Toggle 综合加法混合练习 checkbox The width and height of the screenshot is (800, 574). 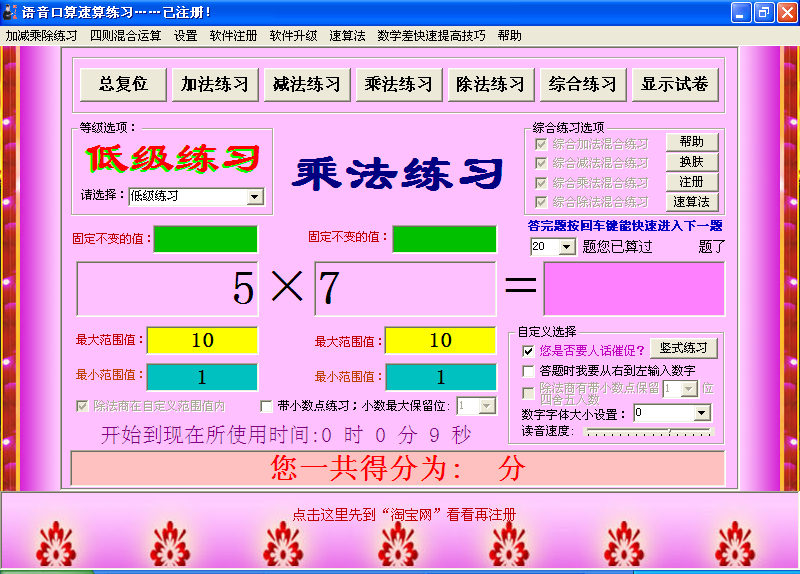click(x=541, y=144)
